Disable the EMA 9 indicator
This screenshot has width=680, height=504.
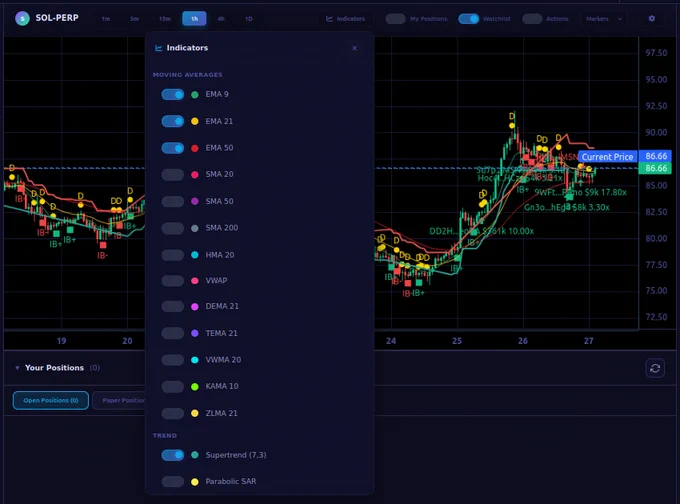click(x=173, y=95)
